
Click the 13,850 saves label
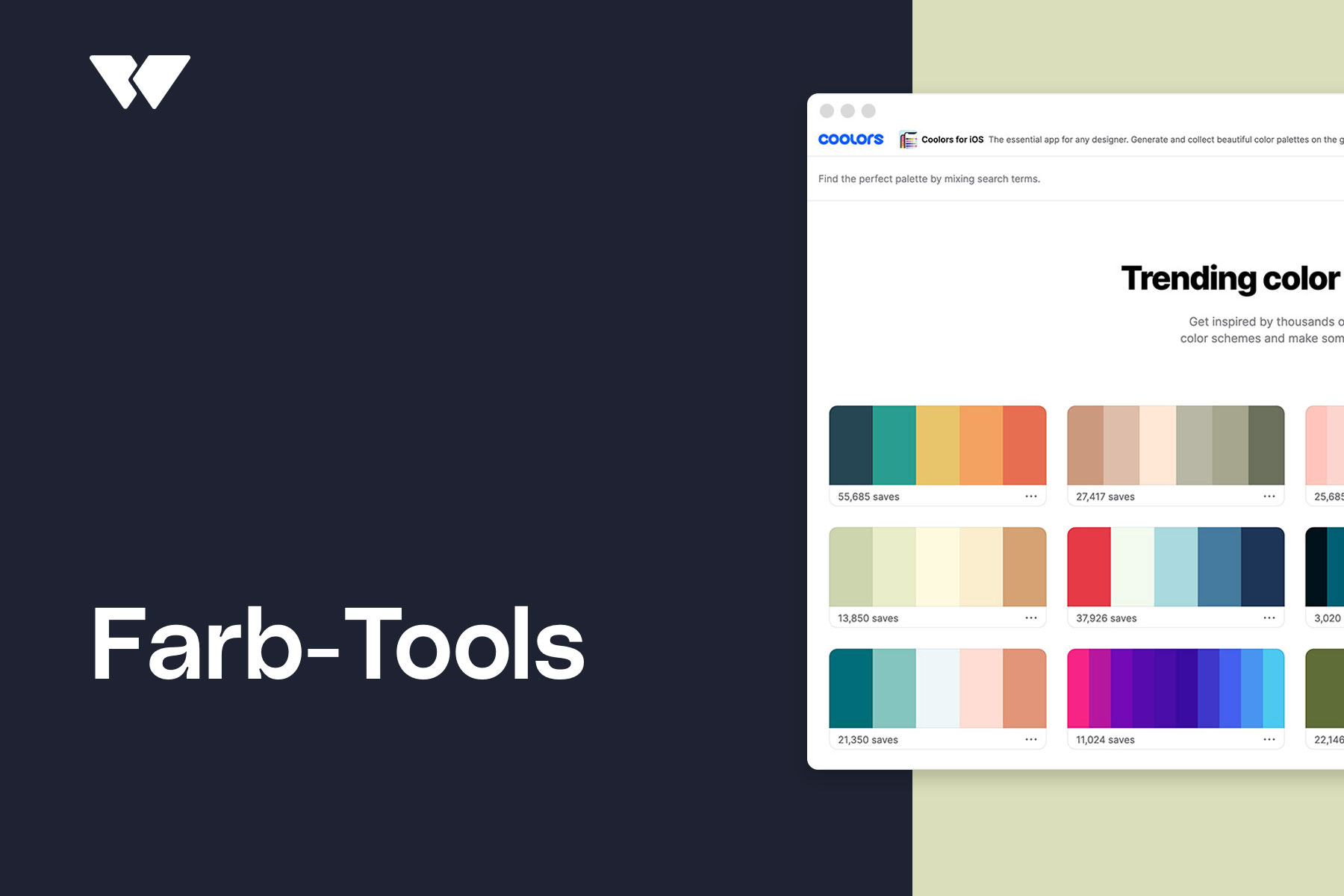[x=868, y=618]
